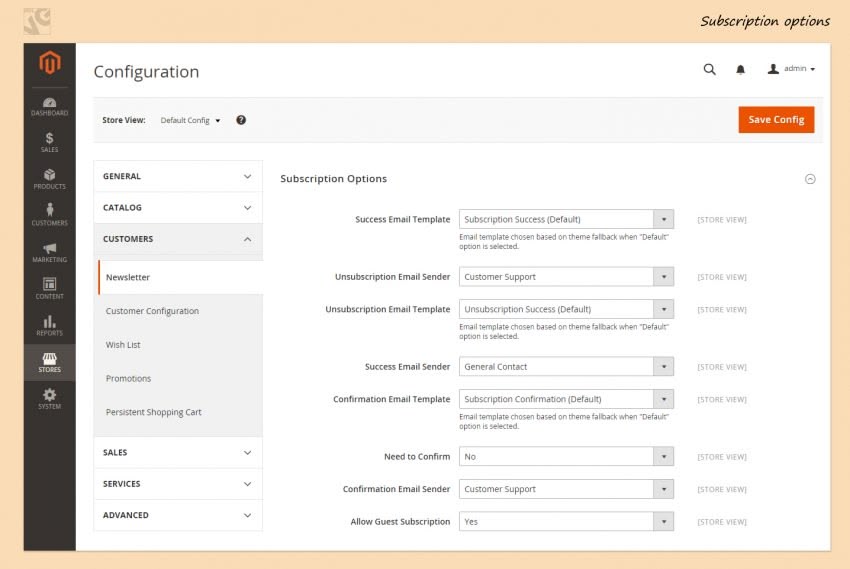The image size is (850, 569).
Task: Go to Dashboard in the sidebar
Action: [x=49, y=107]
